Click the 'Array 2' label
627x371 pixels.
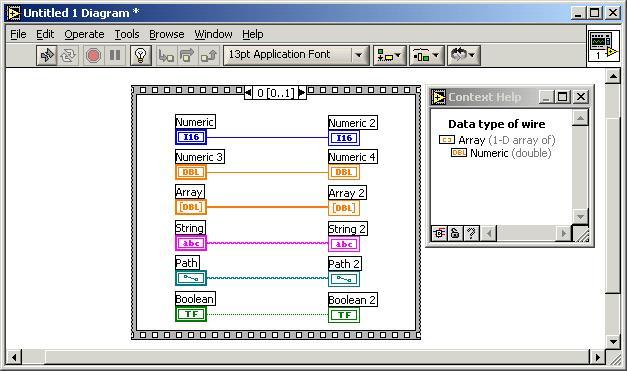coord(347,193)
